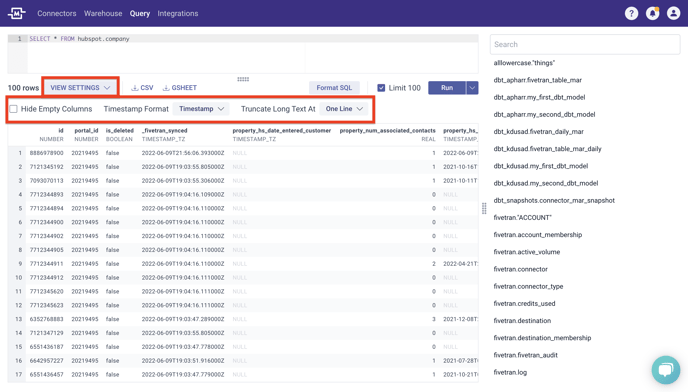This screenshot has width=688, height=392.
Task: Click the portal_id column header
Action: (86, 130)
